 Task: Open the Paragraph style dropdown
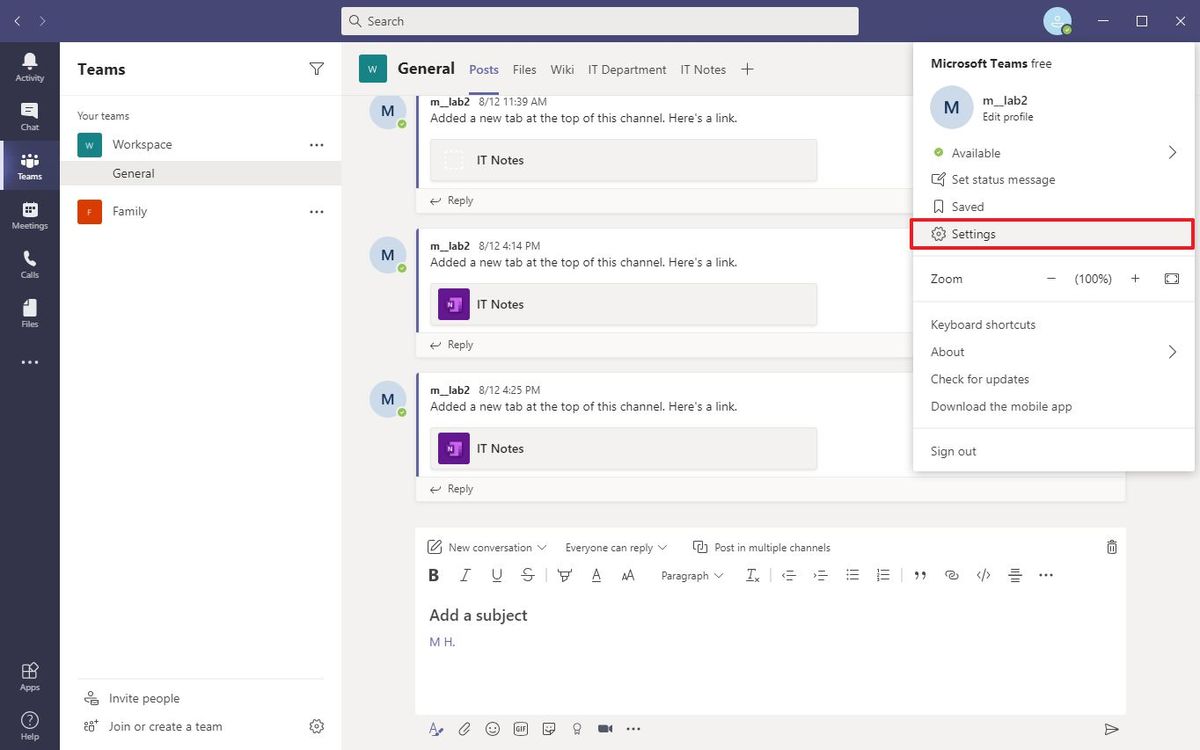tap(691, 575)
